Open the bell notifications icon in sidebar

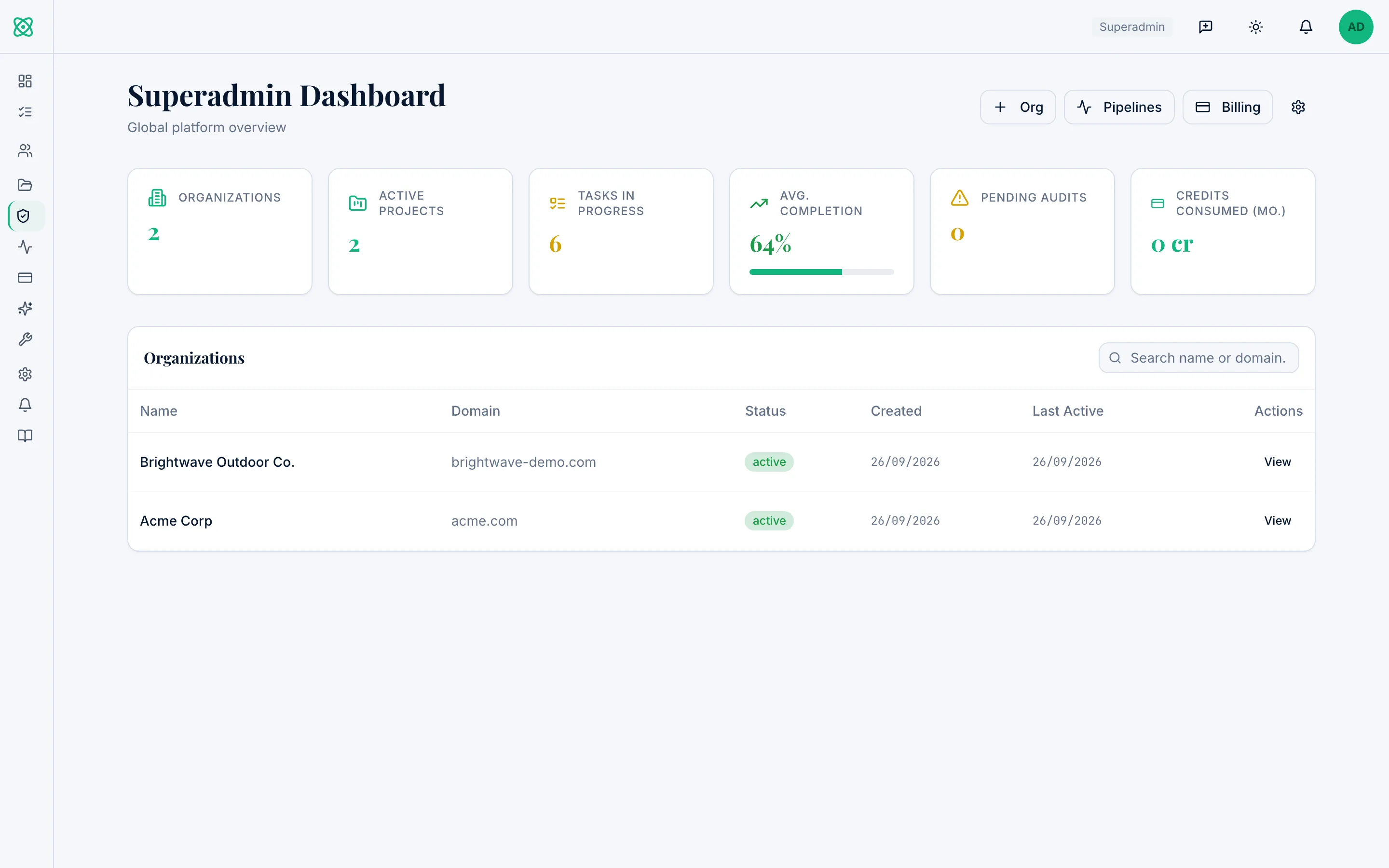25,405
